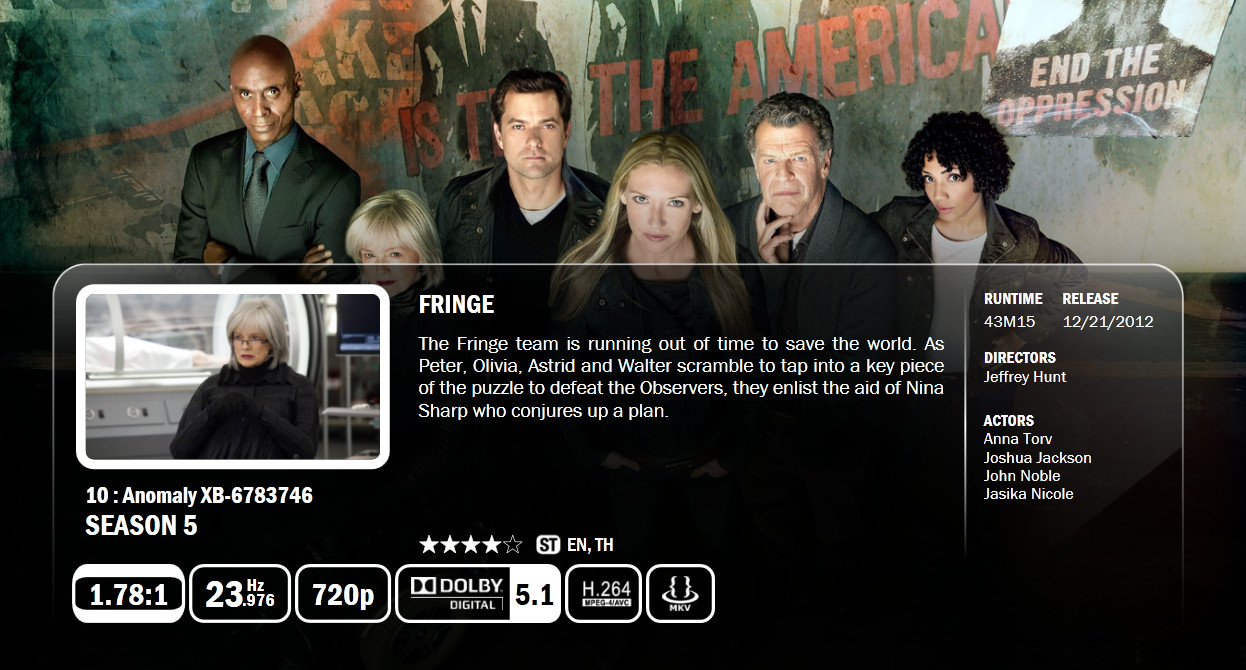
Task: Click the Dolby Digital logo badge
Action: coord(454,594)
